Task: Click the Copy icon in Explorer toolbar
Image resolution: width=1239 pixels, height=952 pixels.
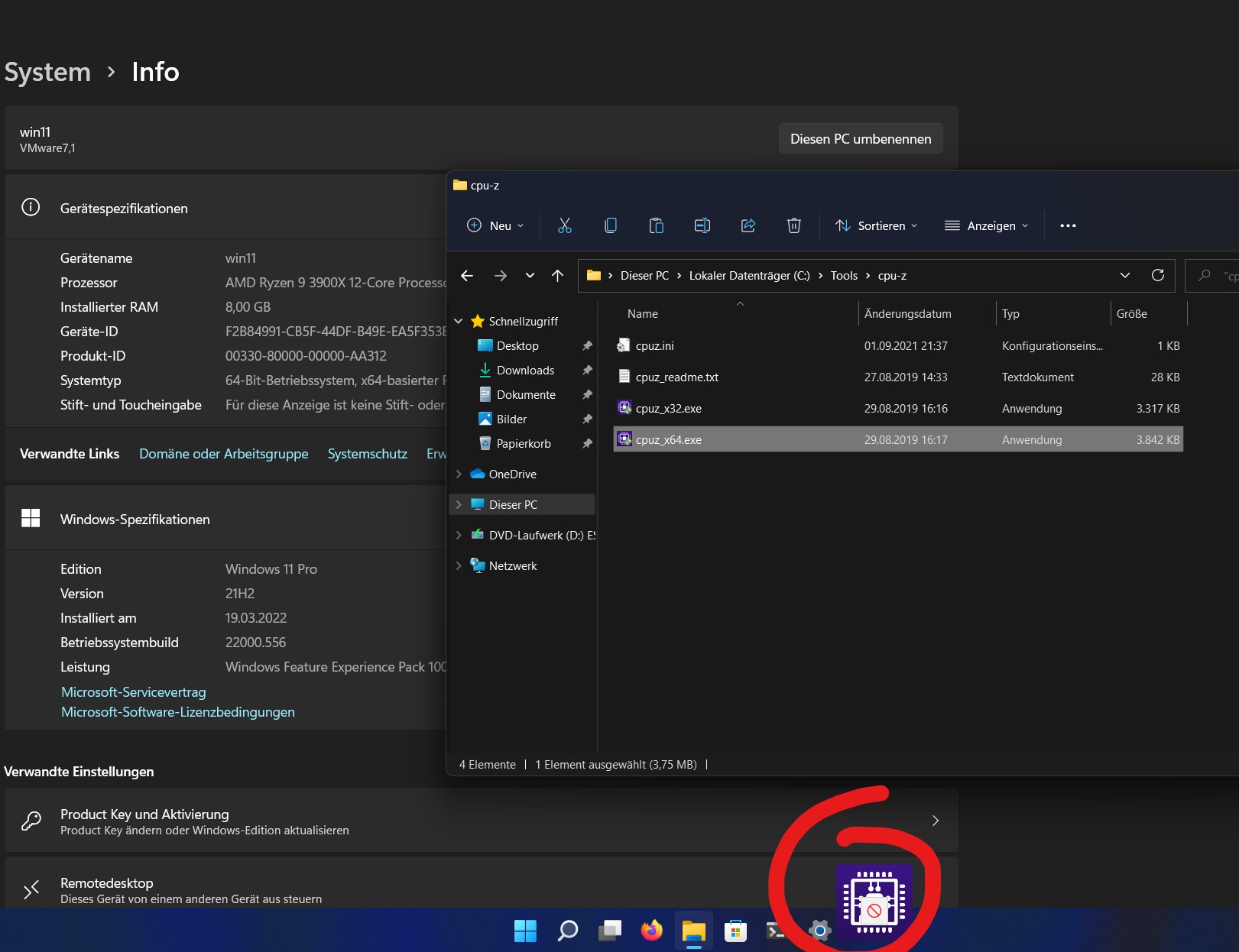Action: pos(611,225)
